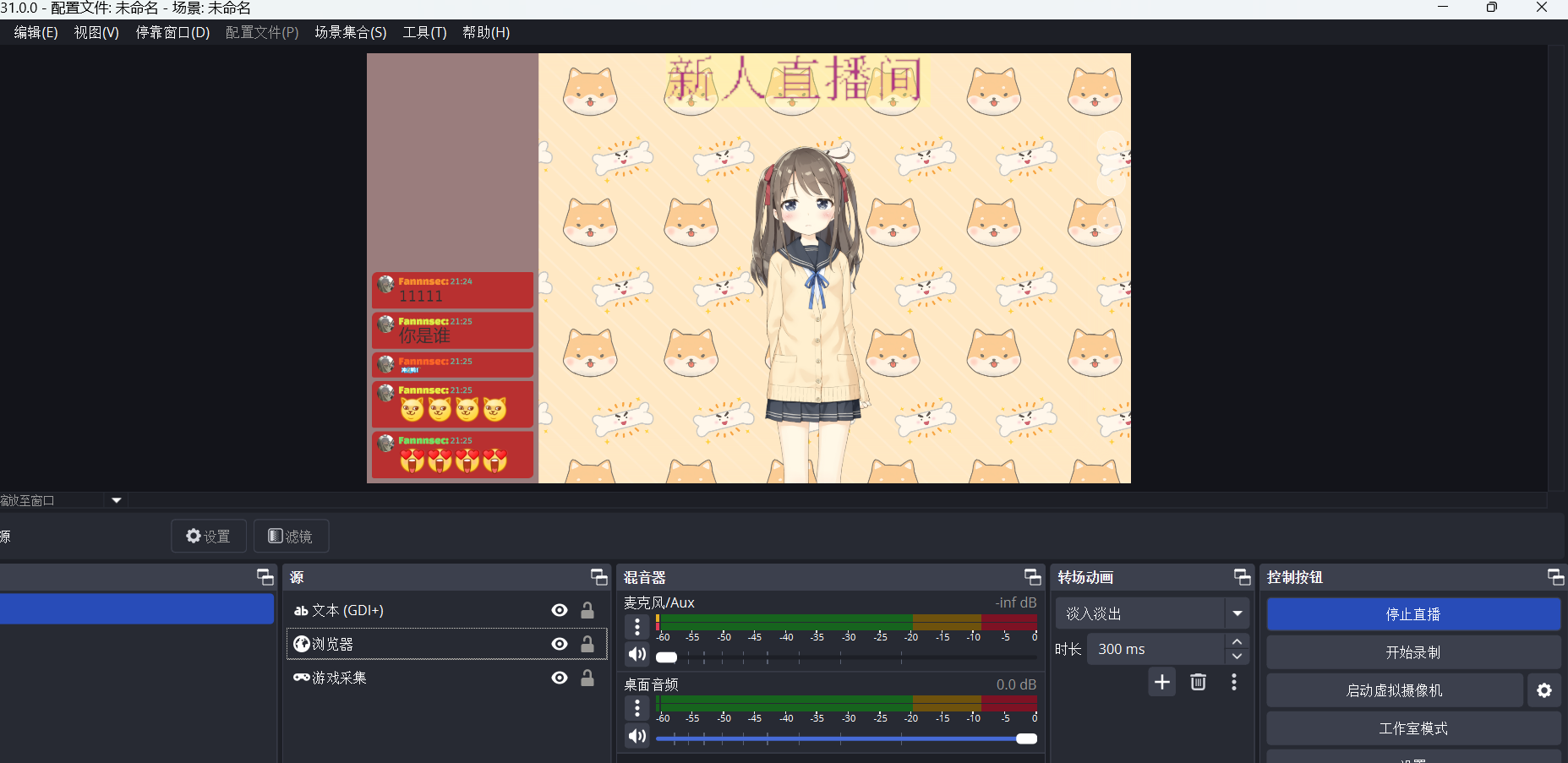Viewport: 1568px width, 763px height.
Task: Open the 桌面音频 three-dot options menu
Action: 637,708
